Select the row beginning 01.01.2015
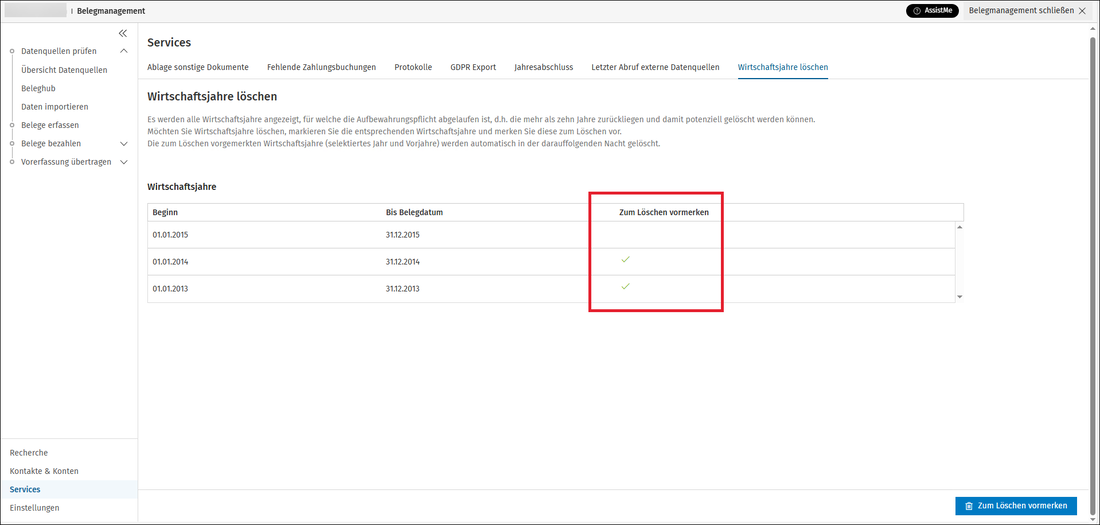1100x525 pixels. click(x=551, y=235)
